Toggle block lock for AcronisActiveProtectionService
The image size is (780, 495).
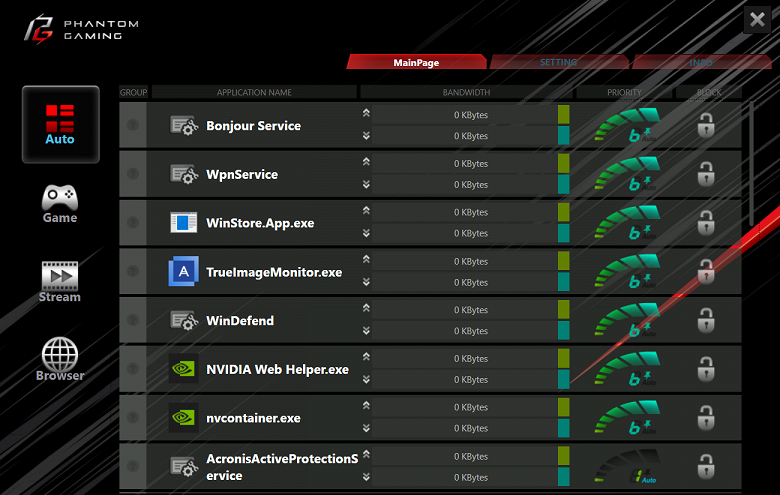[x=706, y=466]
